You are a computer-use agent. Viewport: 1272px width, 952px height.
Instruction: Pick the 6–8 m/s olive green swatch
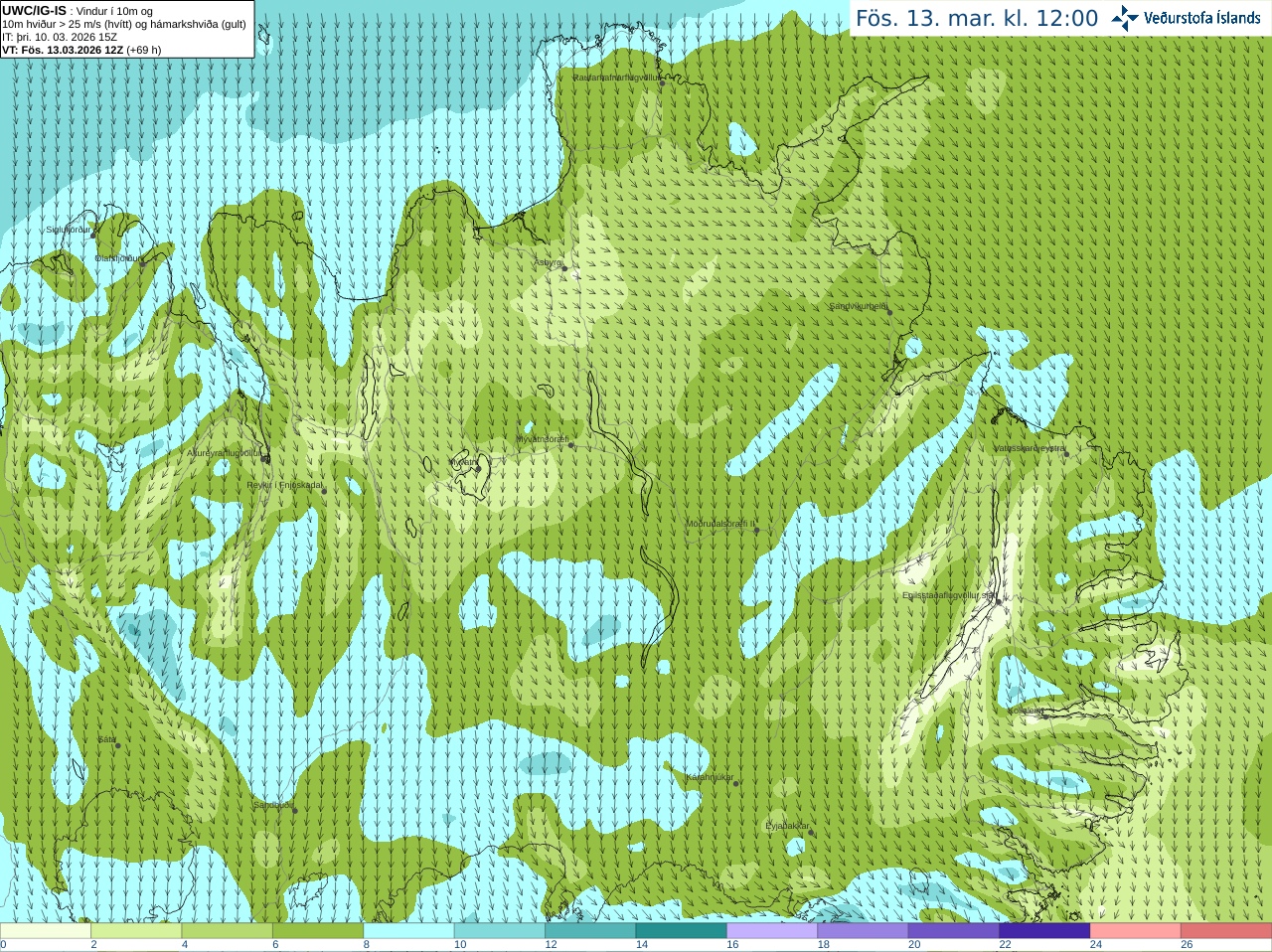(318, 931)
